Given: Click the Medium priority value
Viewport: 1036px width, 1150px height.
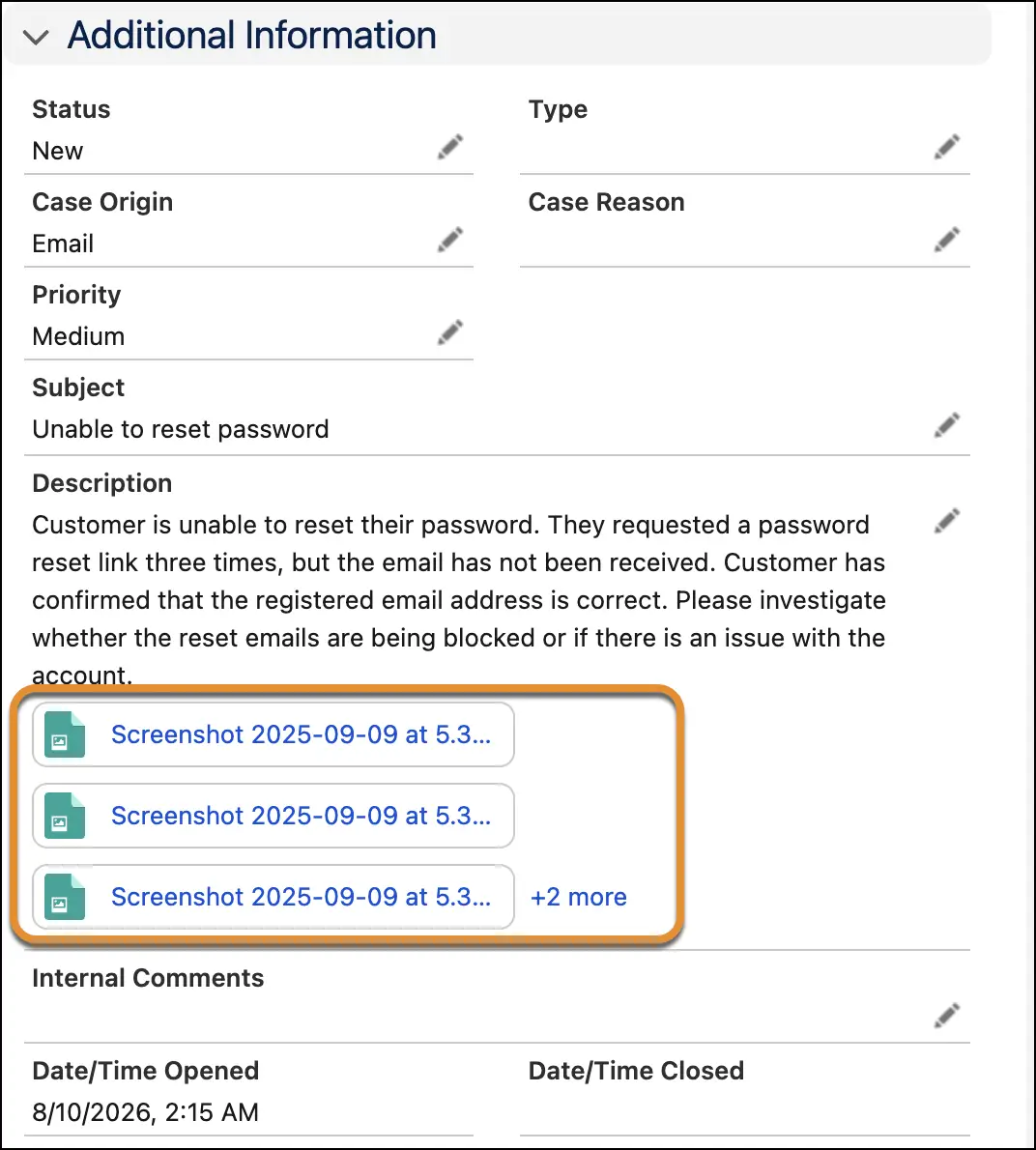Looking at the screenshot, I should click(x=78, y=336).
